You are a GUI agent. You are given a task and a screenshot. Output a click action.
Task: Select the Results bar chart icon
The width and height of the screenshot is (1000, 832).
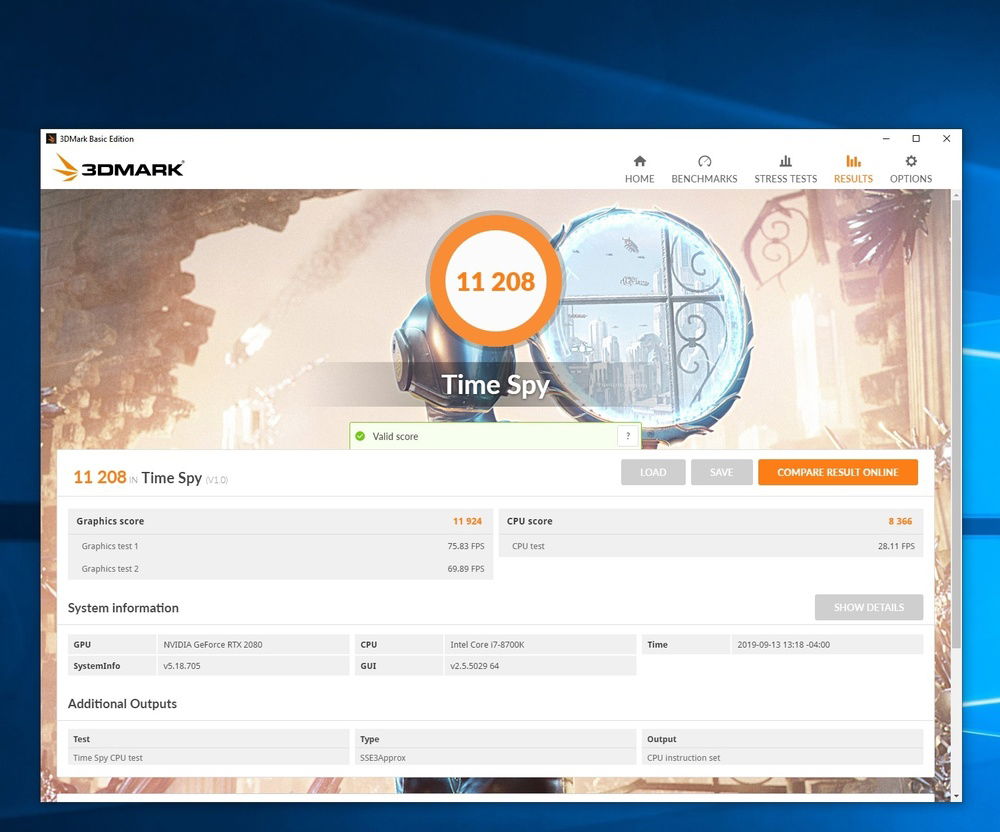(853, 162)
